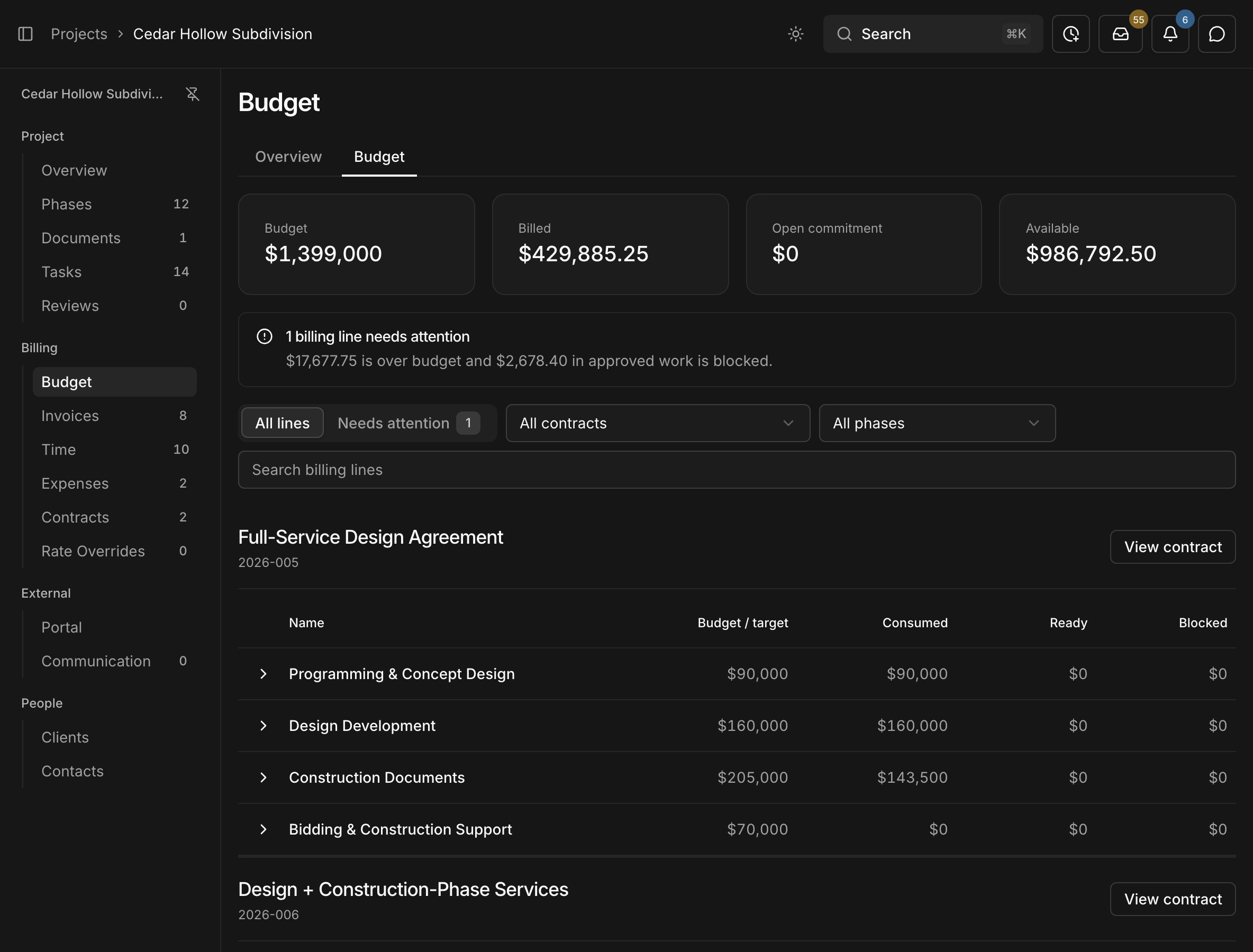
Task: Open Expenses in the sidebar
Action: click(114, 483)
